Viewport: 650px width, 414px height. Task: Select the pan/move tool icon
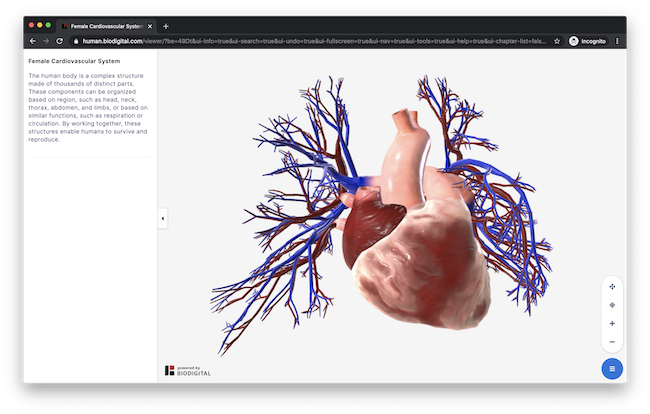(612, 286)
